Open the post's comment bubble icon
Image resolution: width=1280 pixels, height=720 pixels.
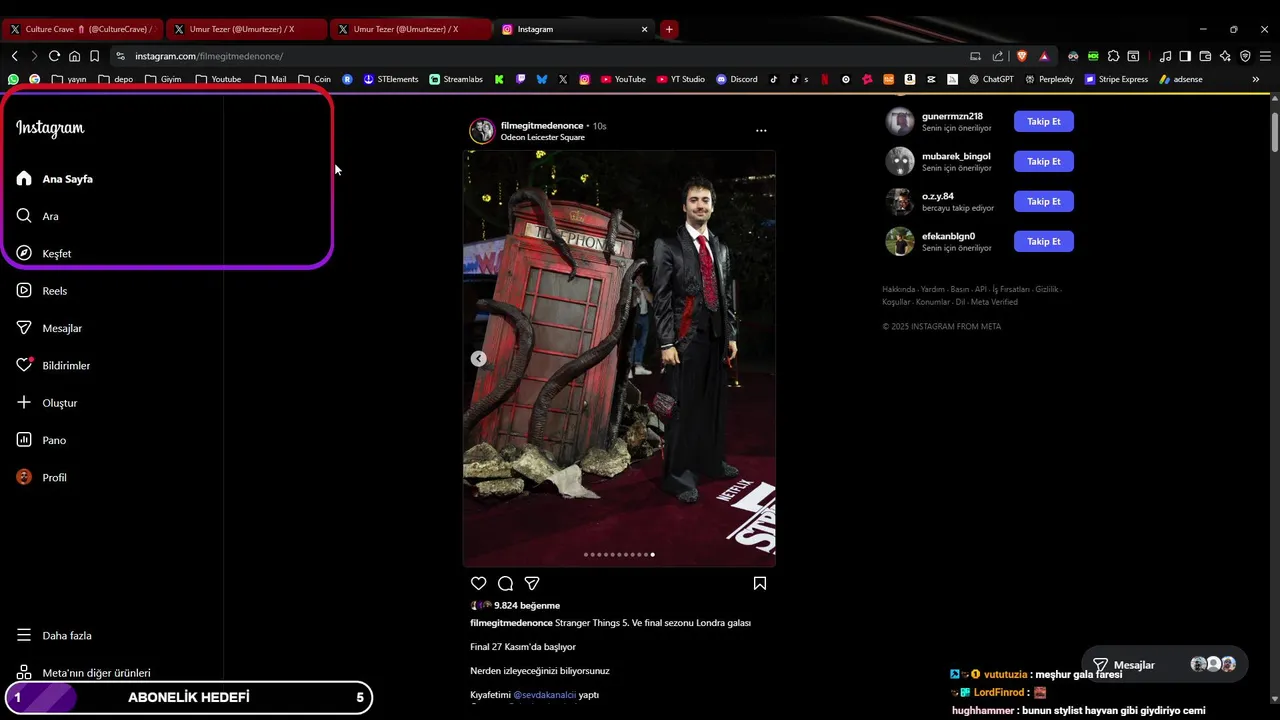tap(505, 583)
